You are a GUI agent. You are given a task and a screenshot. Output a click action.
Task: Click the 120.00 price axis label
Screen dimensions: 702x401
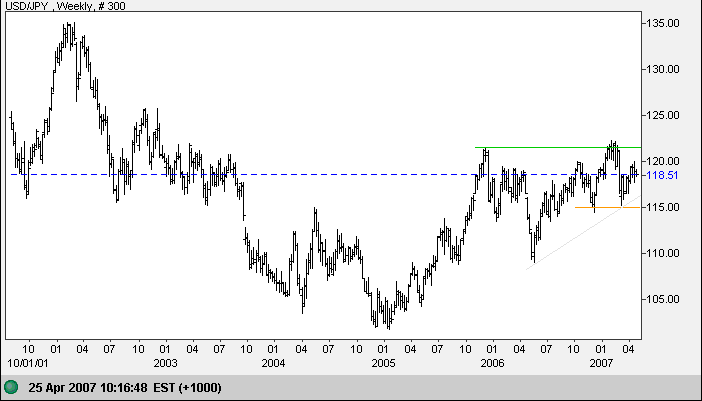click(x=661, y=161)
